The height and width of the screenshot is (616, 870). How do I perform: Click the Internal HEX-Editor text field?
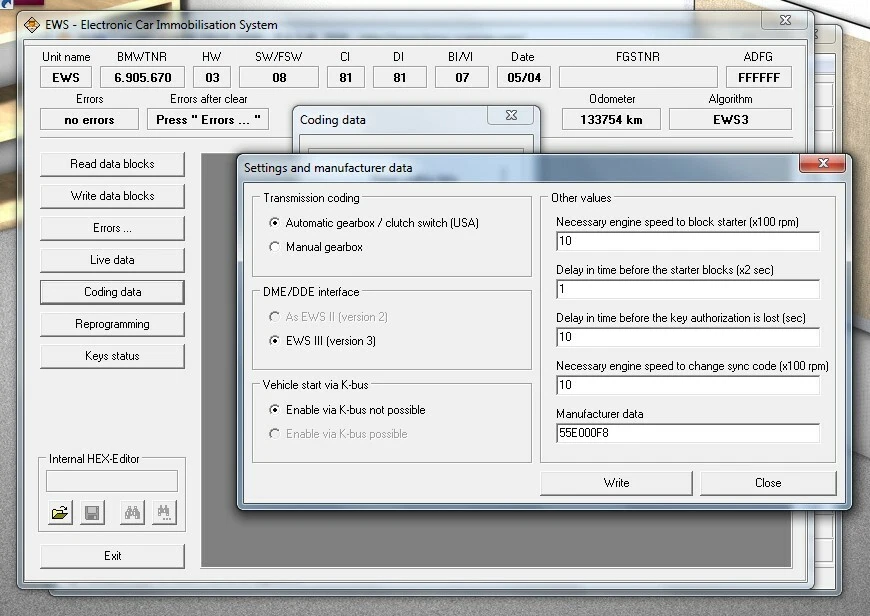[112, 481]
